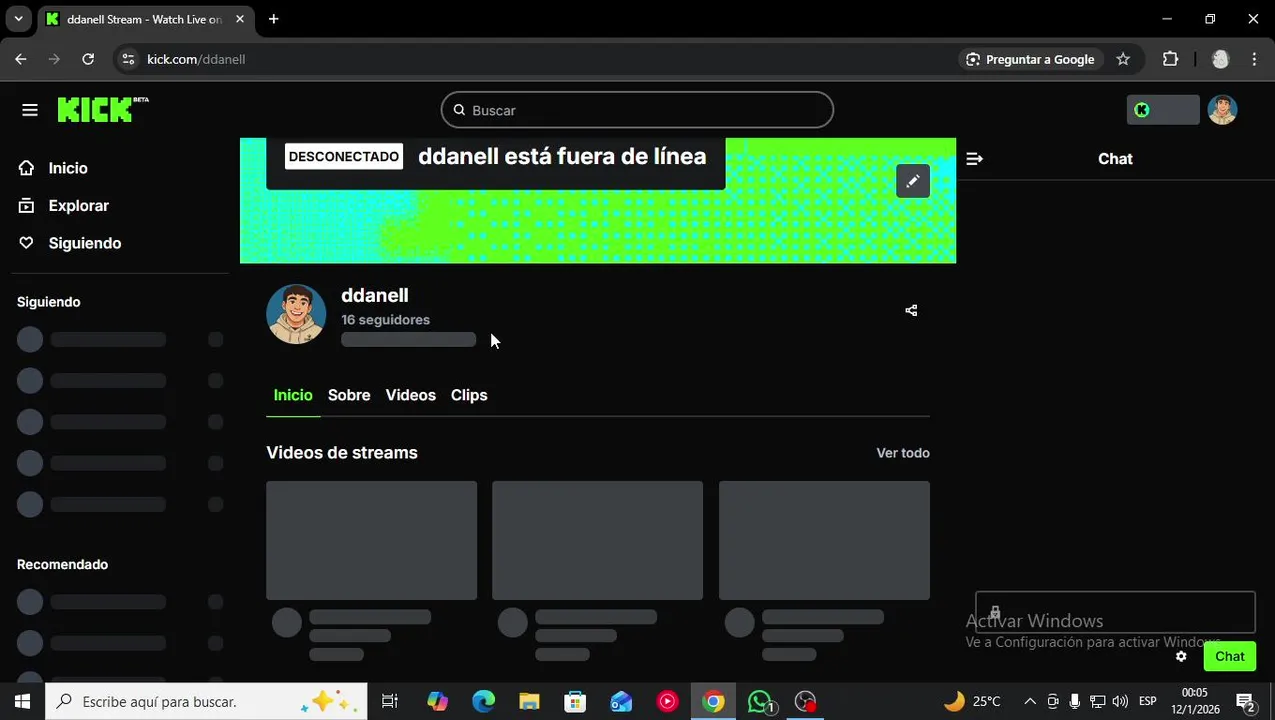The image size is (1275, 720).
Task: Open WhatsApp from the taskbar
Action: click(761, 702)
